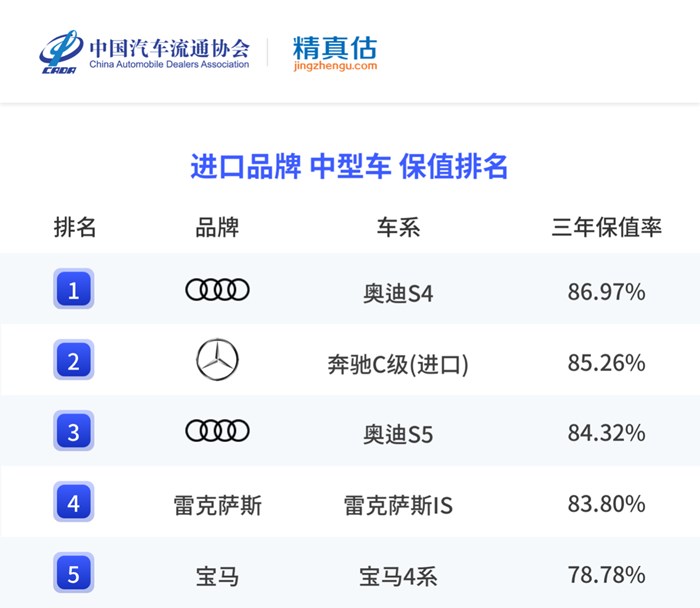Click the Audi rings logo for S4
Screen dimensions: 700x608
coord(217,290)
